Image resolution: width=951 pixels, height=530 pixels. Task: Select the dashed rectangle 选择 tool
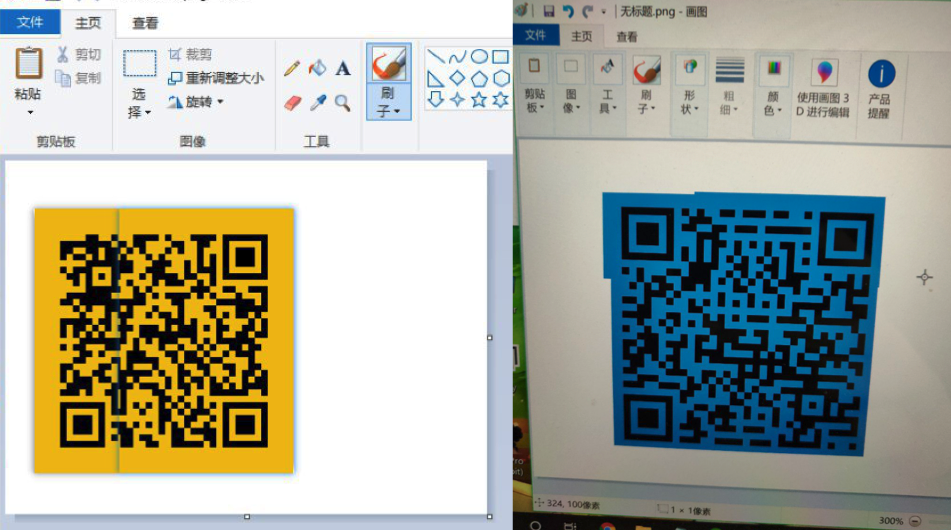click(x=139, y=63)
